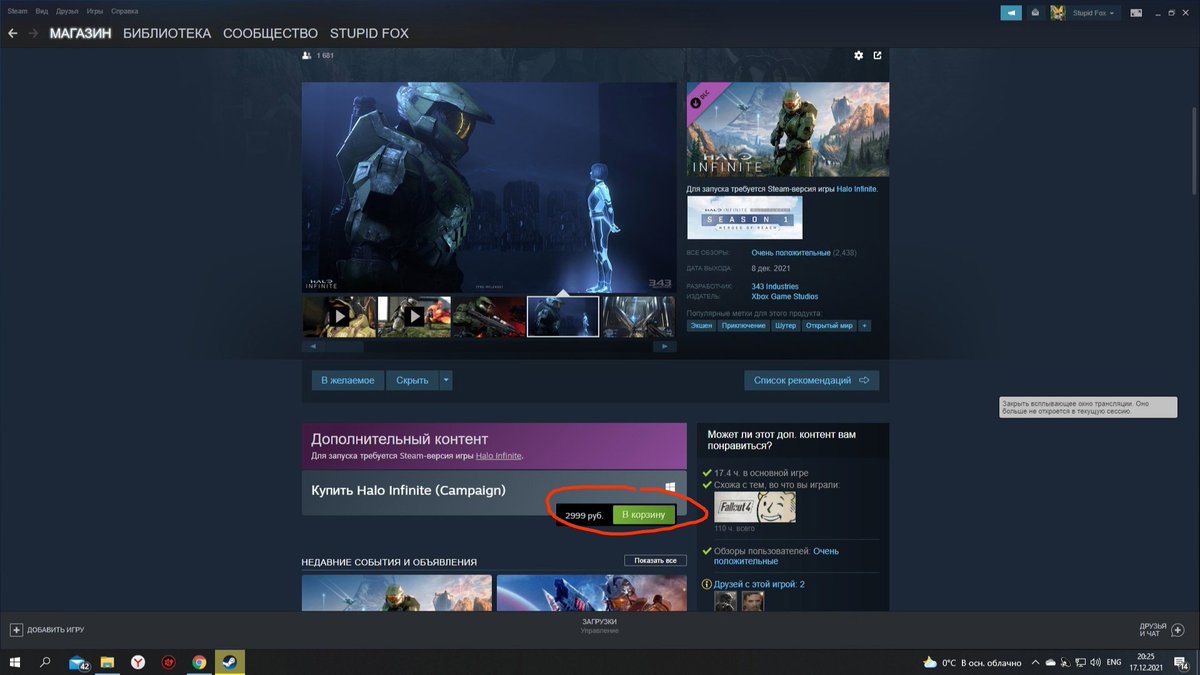Click the plus button to add tags
1200x675 pixels.
tap(865, 326)
